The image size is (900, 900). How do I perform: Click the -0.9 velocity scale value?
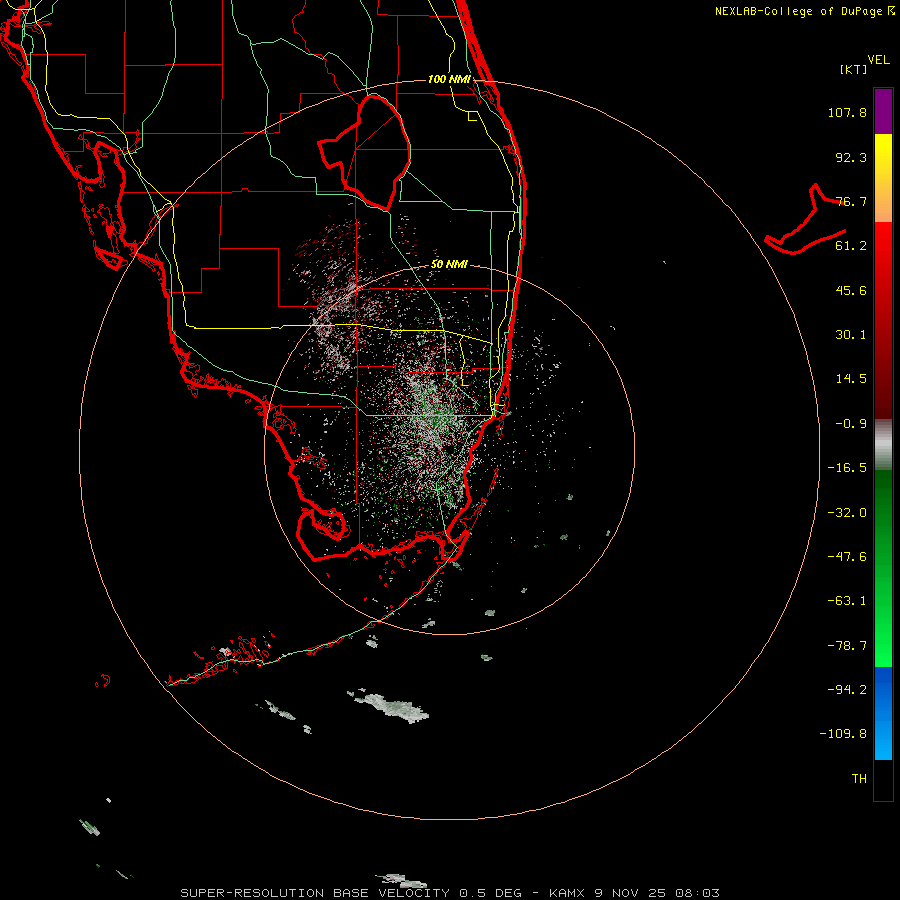tap(851, 424)
